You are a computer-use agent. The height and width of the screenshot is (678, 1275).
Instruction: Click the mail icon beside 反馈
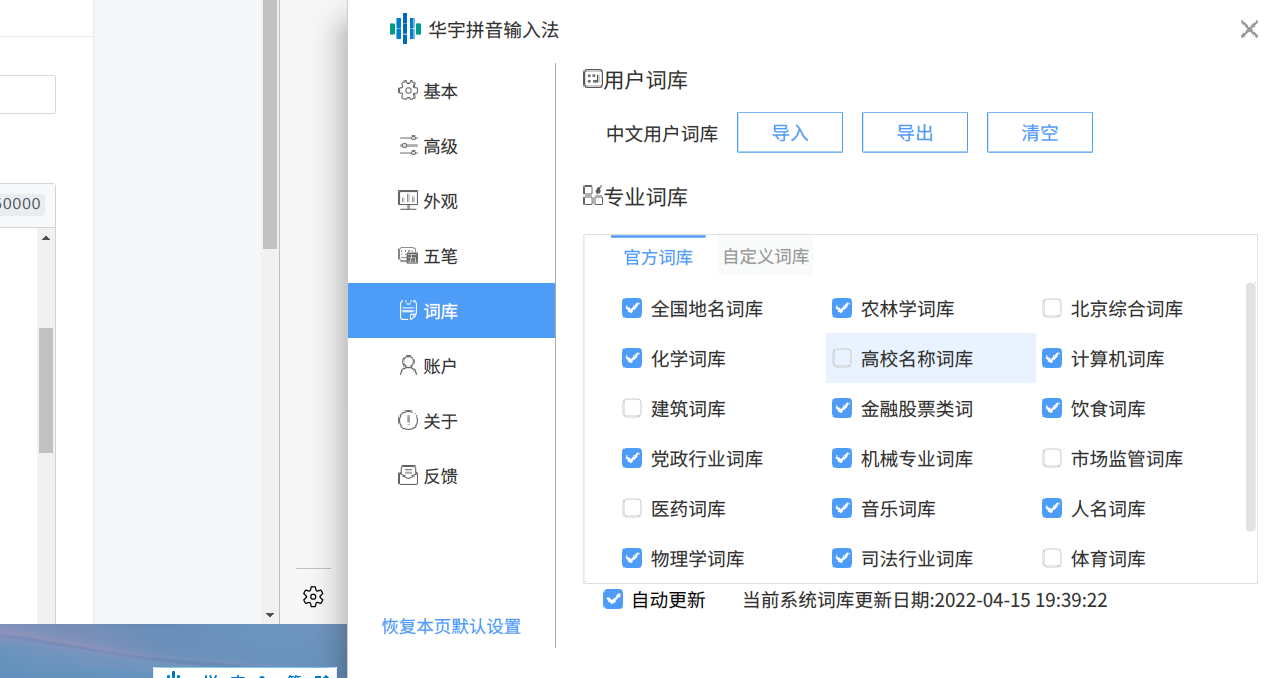408,476
